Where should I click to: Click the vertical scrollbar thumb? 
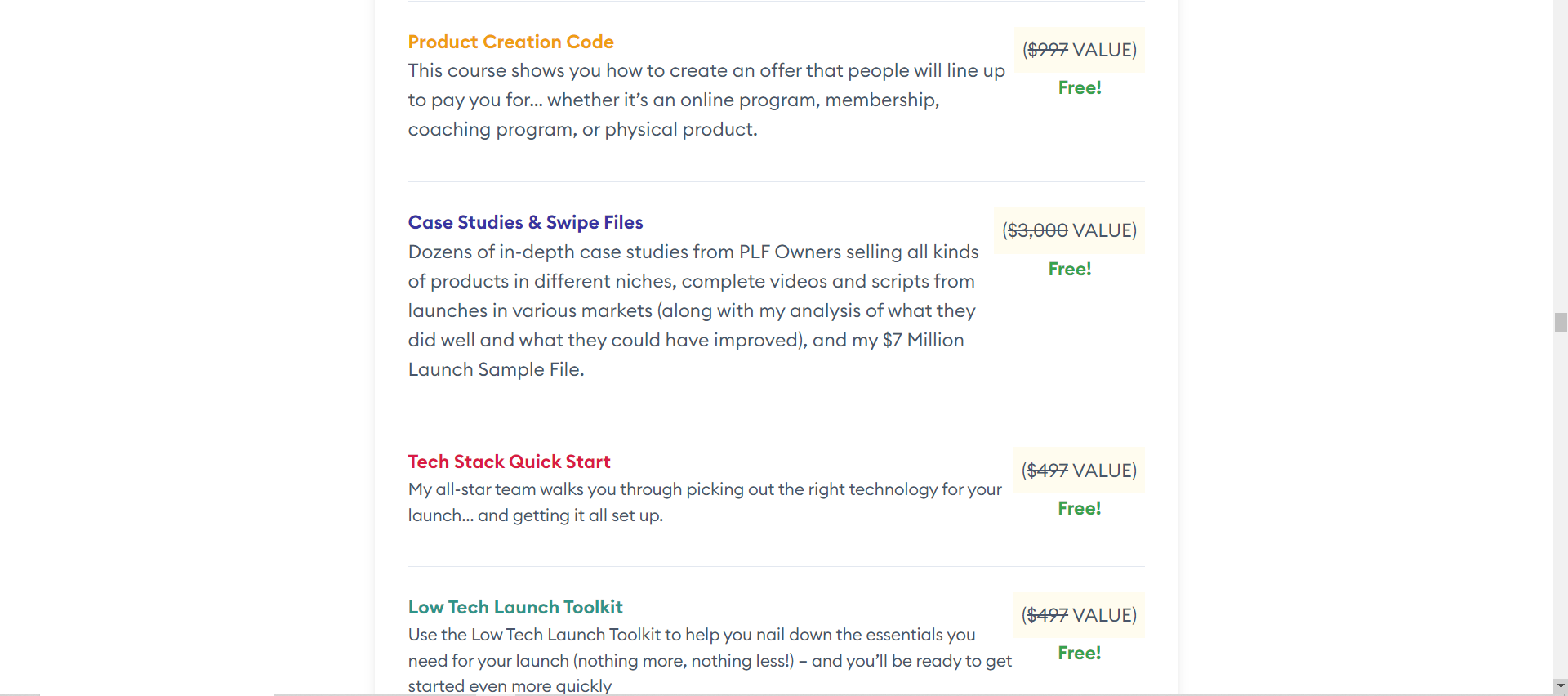coord(1561,322)
